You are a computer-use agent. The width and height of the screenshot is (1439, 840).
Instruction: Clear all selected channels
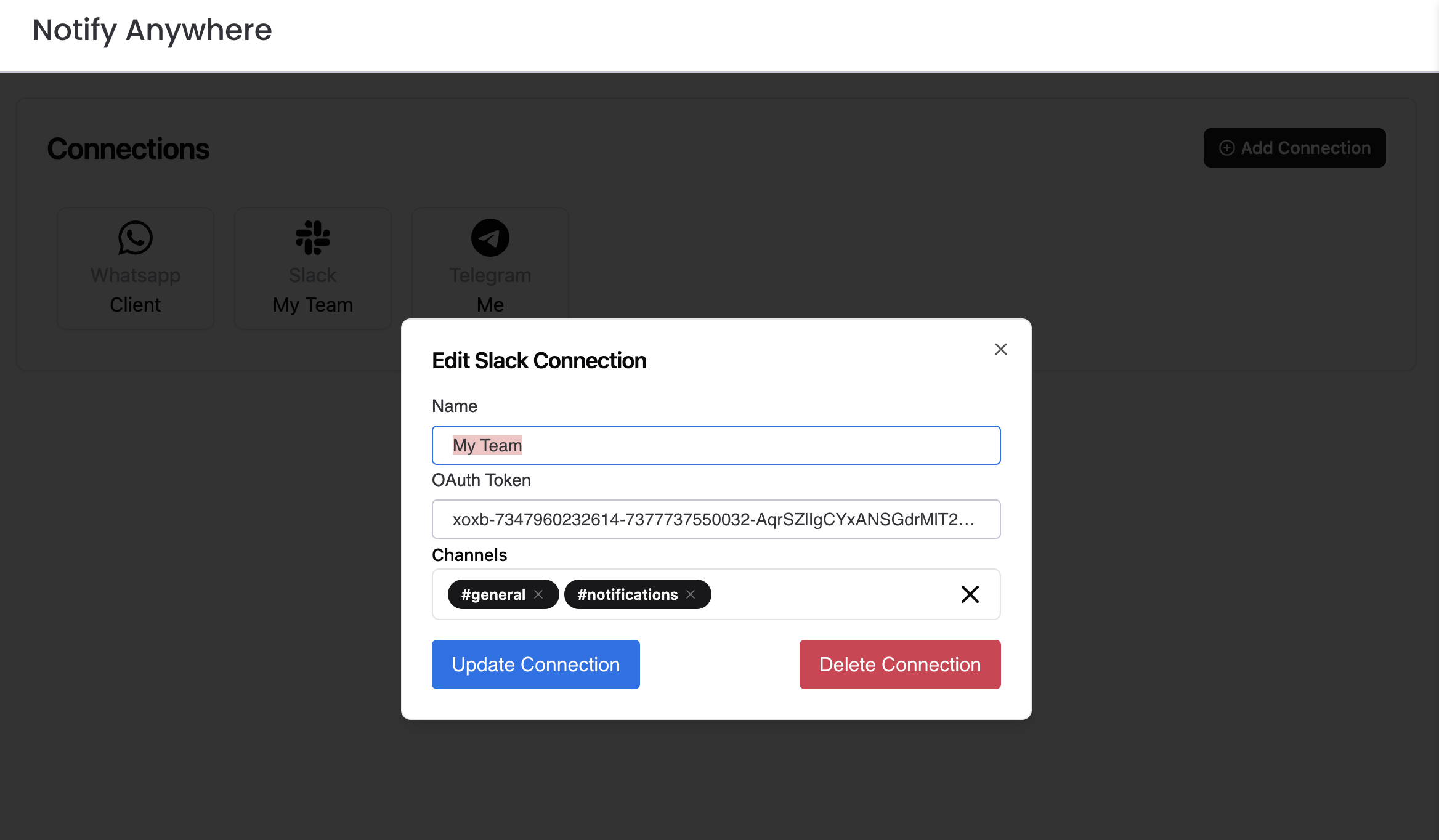click(x=970, y=594)
